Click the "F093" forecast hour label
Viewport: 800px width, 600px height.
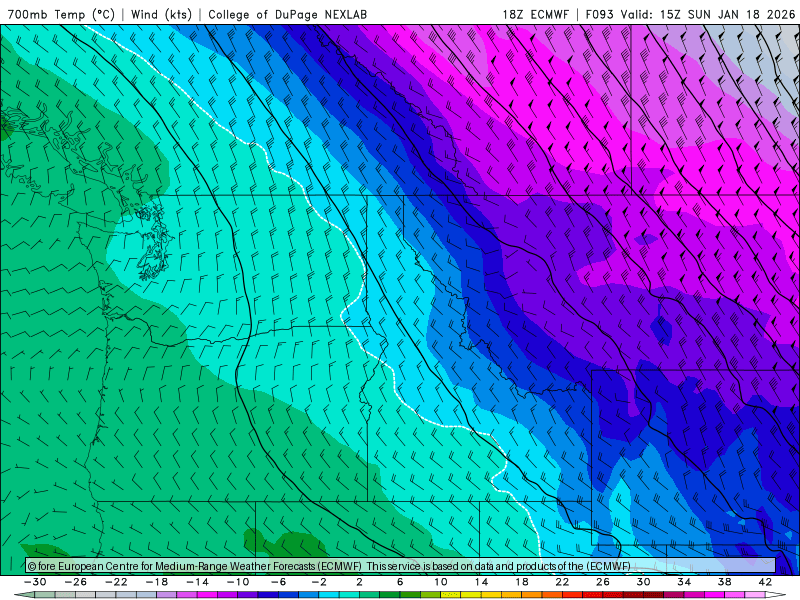tap(599, 14)
